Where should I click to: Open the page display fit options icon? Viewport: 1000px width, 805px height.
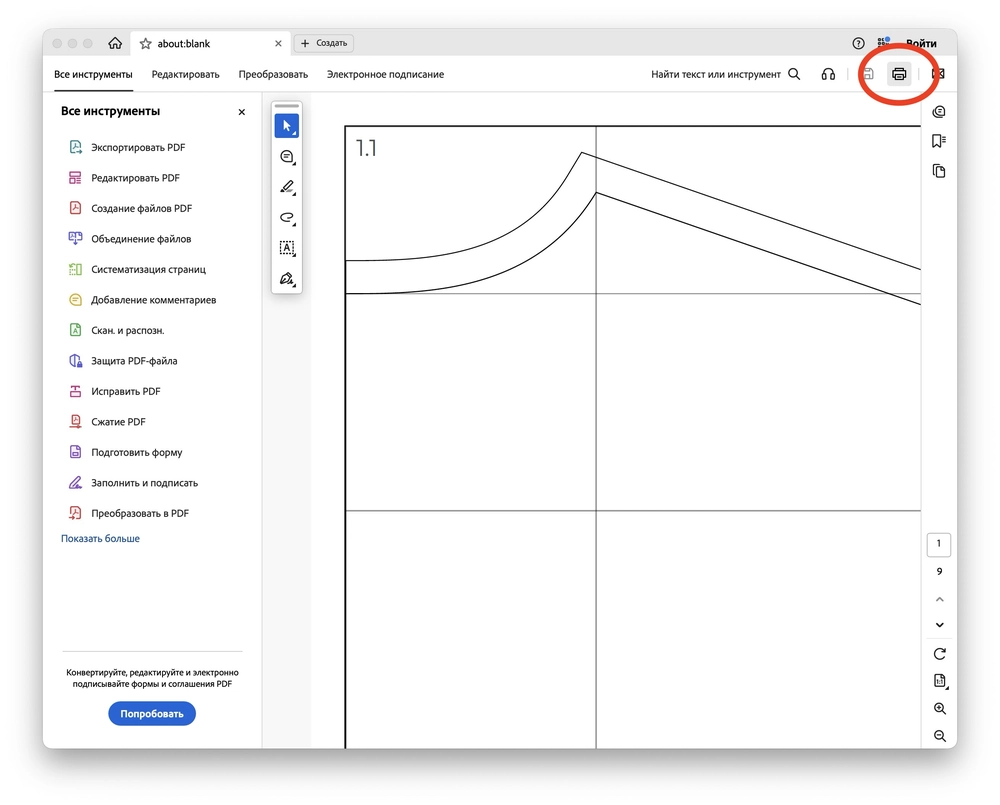point(940,681)
